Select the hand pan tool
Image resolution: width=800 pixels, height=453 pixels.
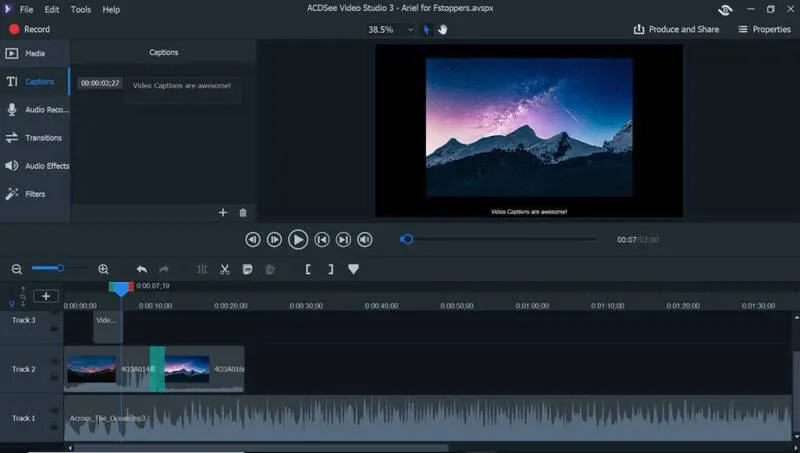[442, 30]
